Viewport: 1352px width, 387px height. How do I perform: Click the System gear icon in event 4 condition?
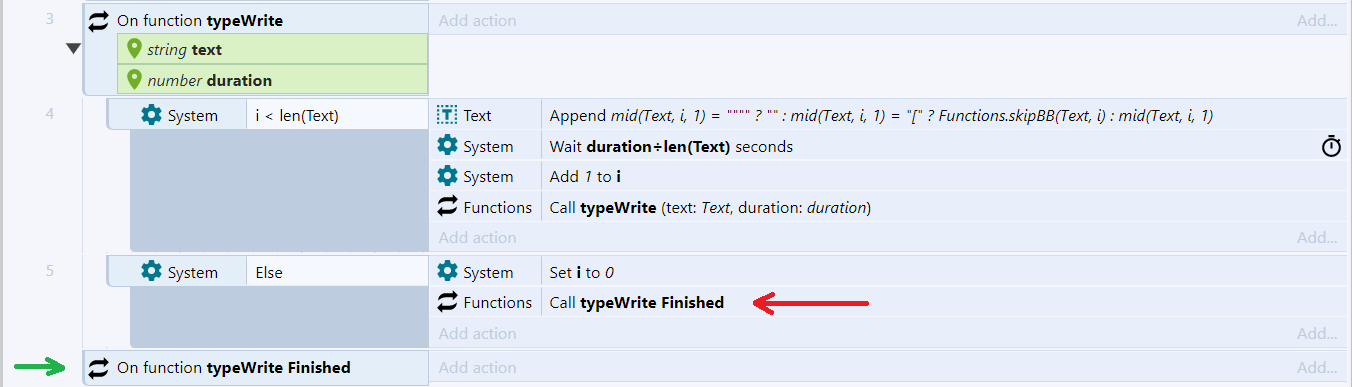(151, 115)
